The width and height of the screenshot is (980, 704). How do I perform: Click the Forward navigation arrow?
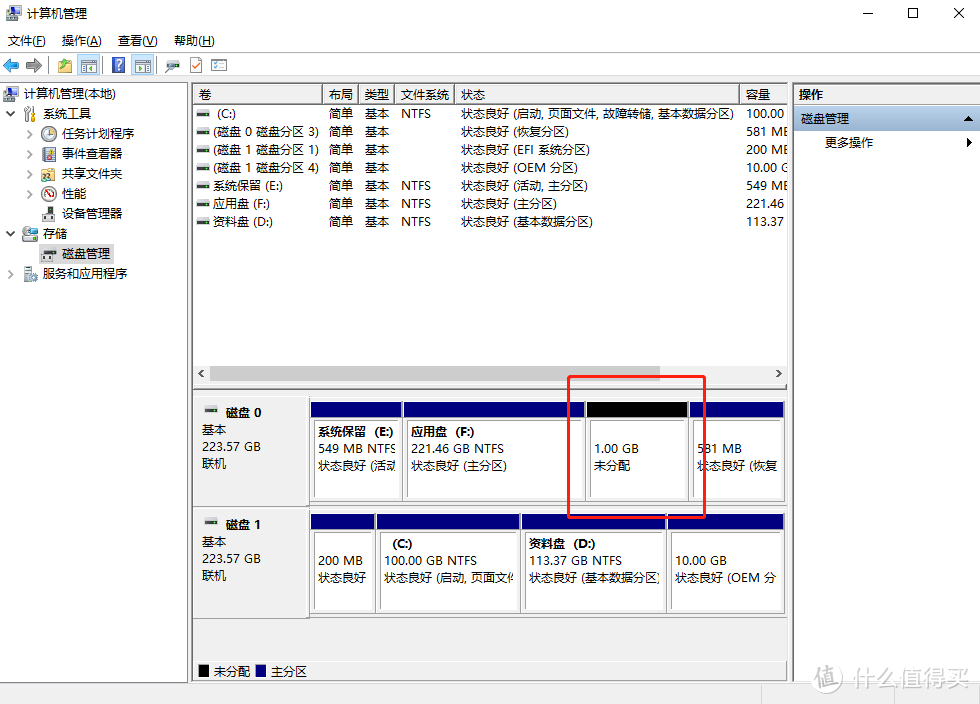(33, 65)
